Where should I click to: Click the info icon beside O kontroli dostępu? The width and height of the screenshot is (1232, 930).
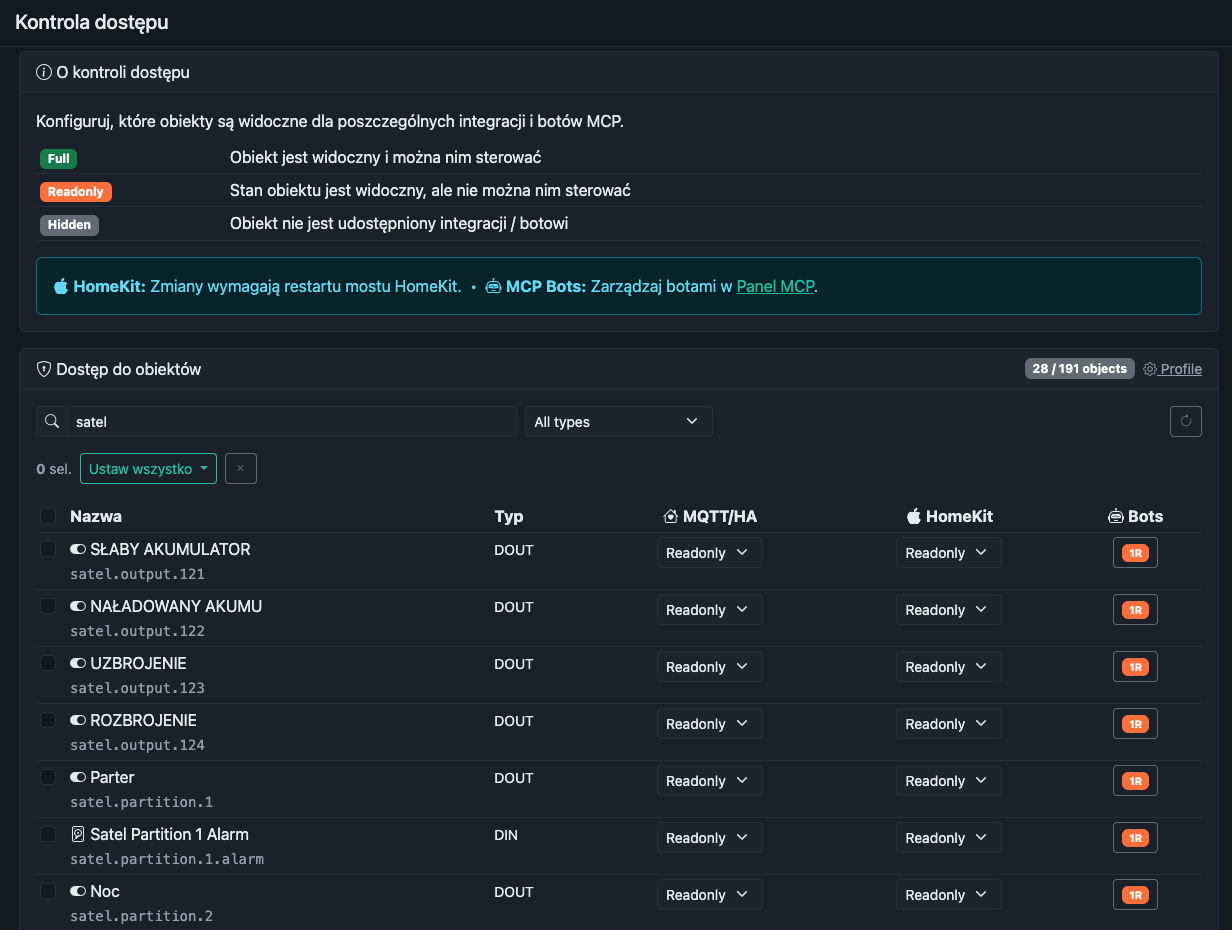click(x=44, y=72)
